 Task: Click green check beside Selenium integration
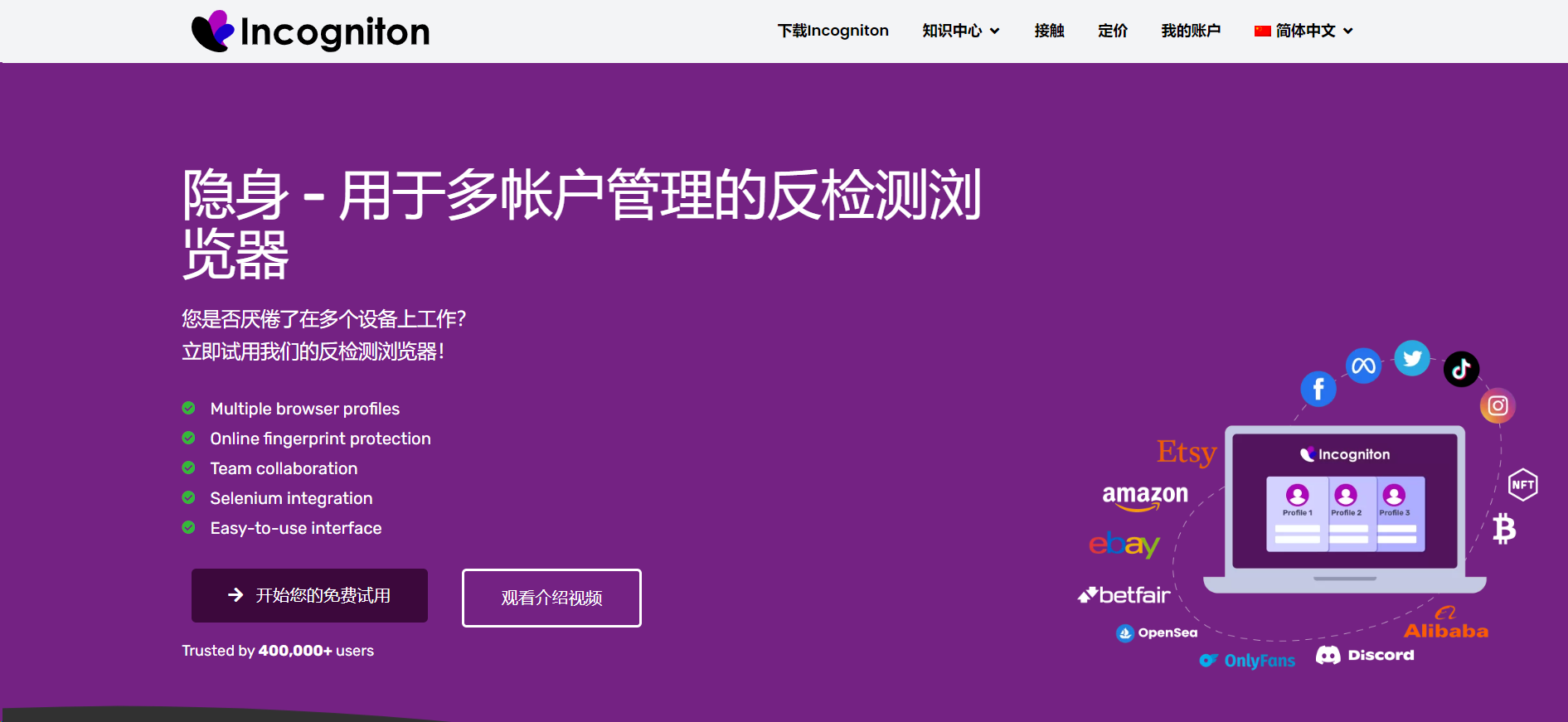[x=188, y=497]
